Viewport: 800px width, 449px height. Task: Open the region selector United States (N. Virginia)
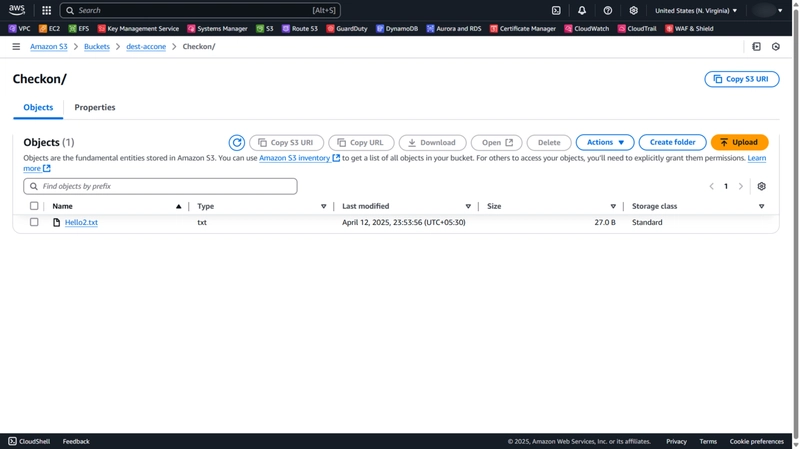point(696,10)
